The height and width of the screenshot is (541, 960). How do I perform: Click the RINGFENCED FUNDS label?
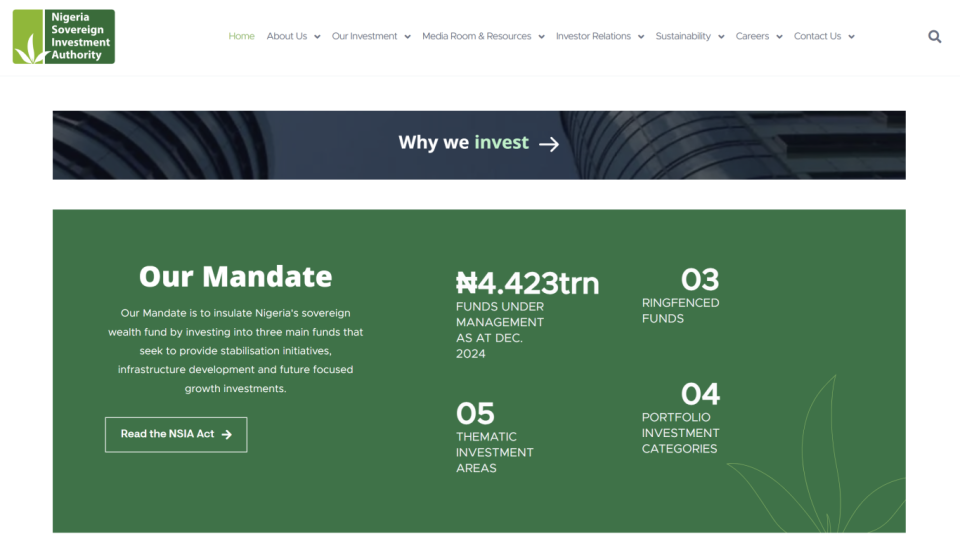tap(680, 311)
